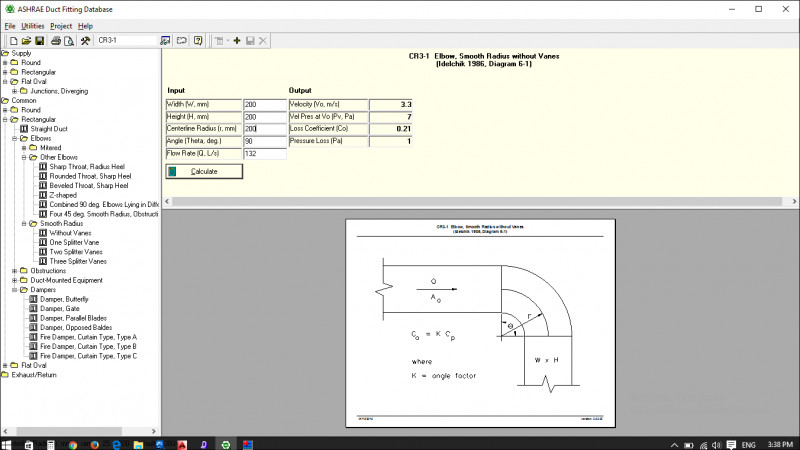This screenshot has height=450, width=800.
Task: Expand the Mitered folder
Action: [24, 148]
